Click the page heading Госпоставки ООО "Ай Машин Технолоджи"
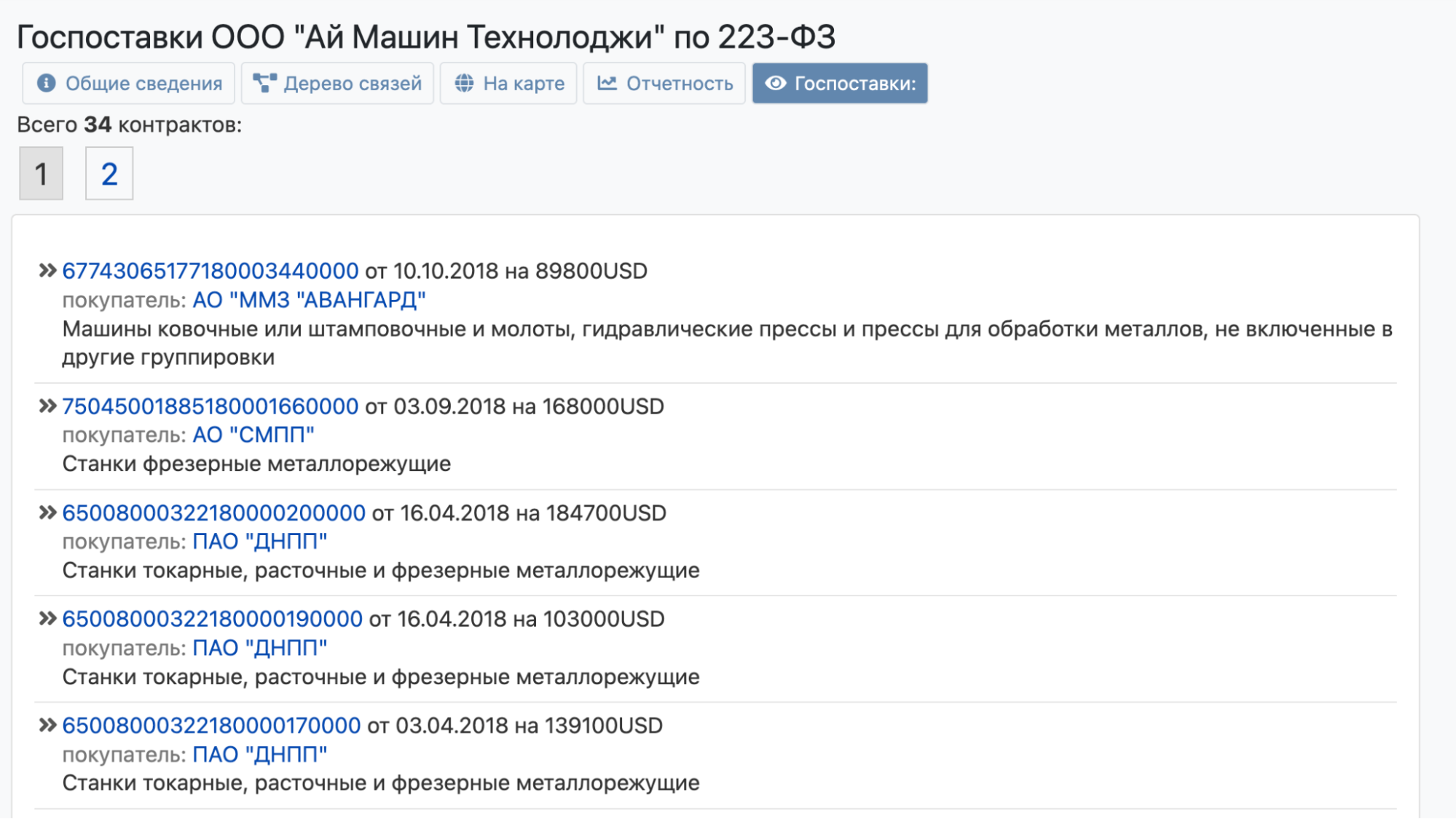Image resolution: width=1456 pixels, height=819 pixels. 426,36
